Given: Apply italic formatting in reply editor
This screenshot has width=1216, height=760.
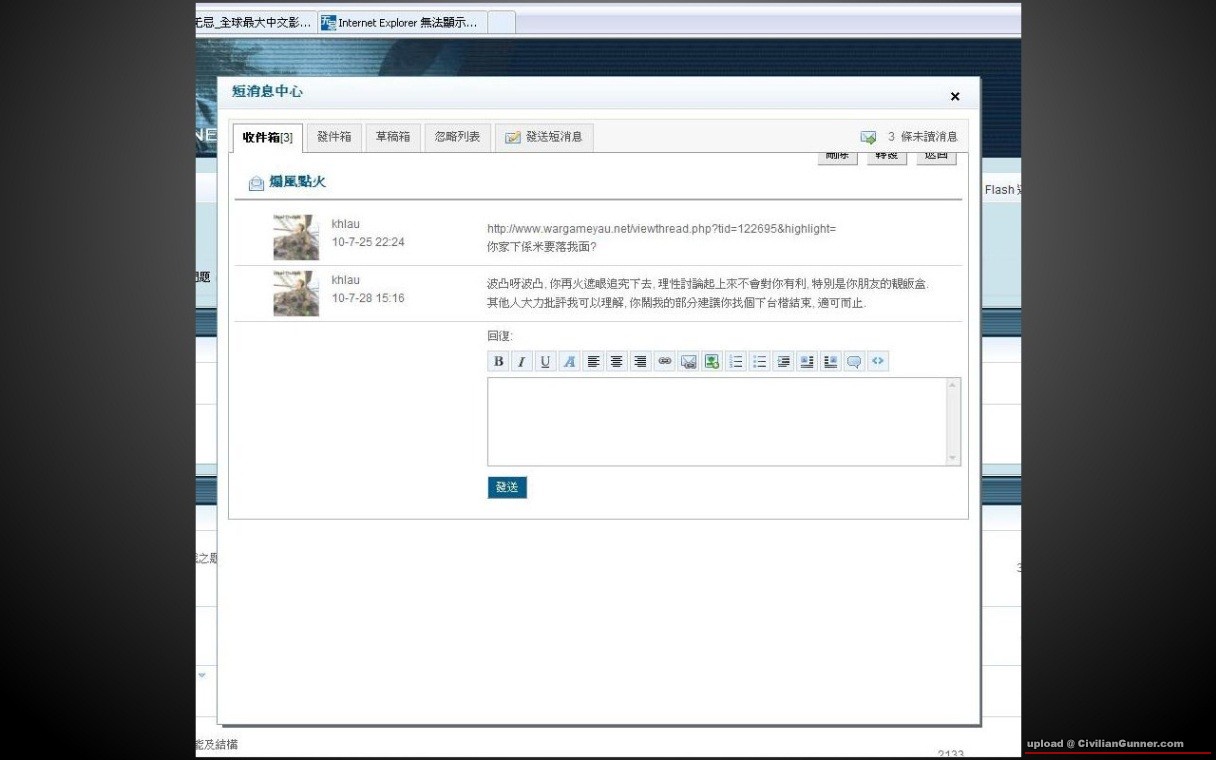Looking at the screenshot, I should tap(521, 362).
